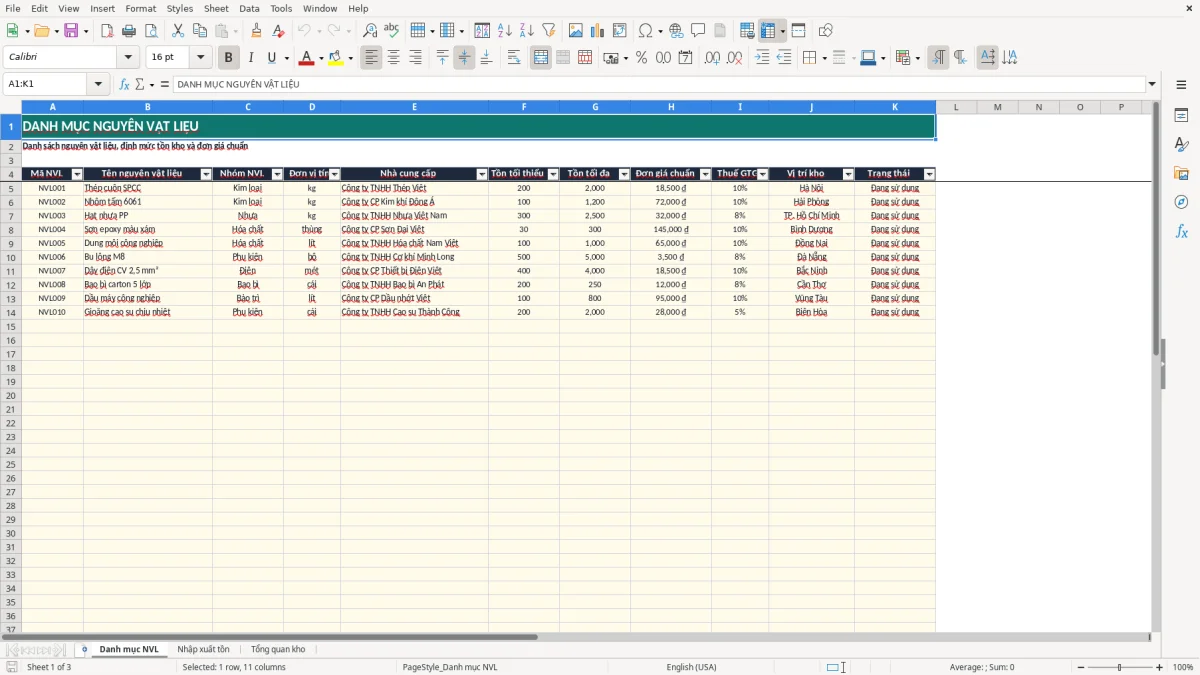Click the formula input line
The image size is (1200, 675).
tap(658, 84)
